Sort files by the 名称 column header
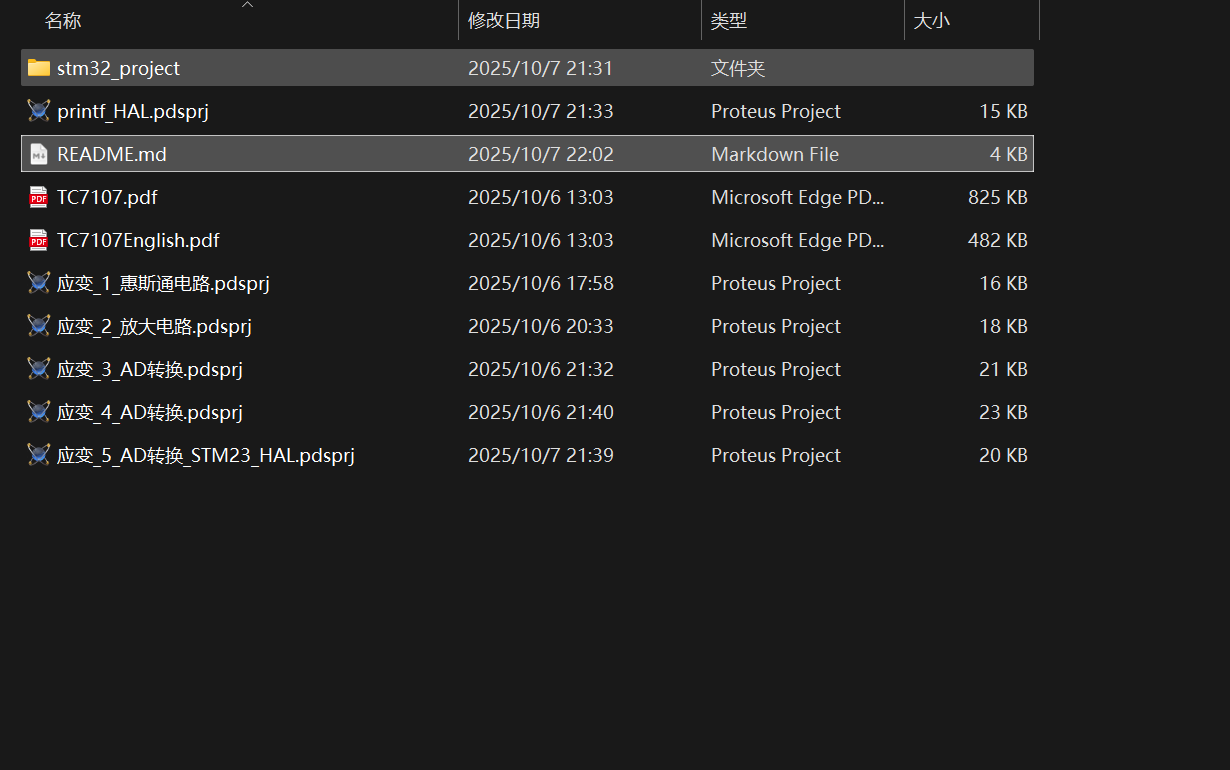The width and height of the screenshot is (1230, 770). coord(63,21)
